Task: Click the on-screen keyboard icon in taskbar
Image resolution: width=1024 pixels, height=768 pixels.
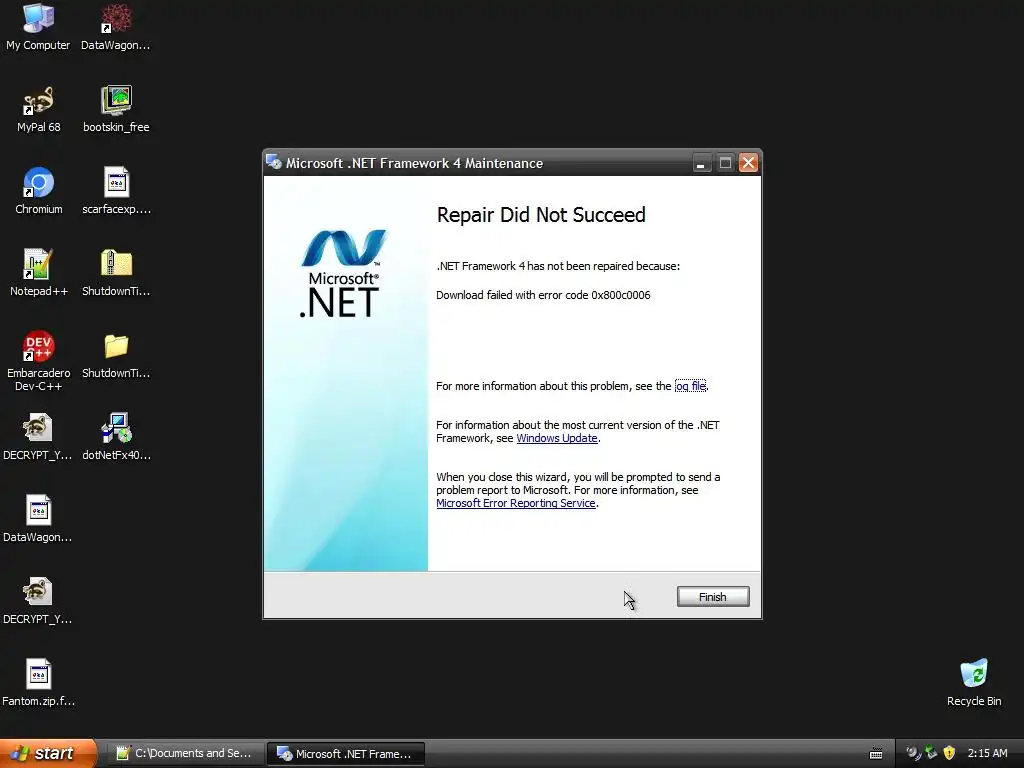Action: click(x=876, y=754)
